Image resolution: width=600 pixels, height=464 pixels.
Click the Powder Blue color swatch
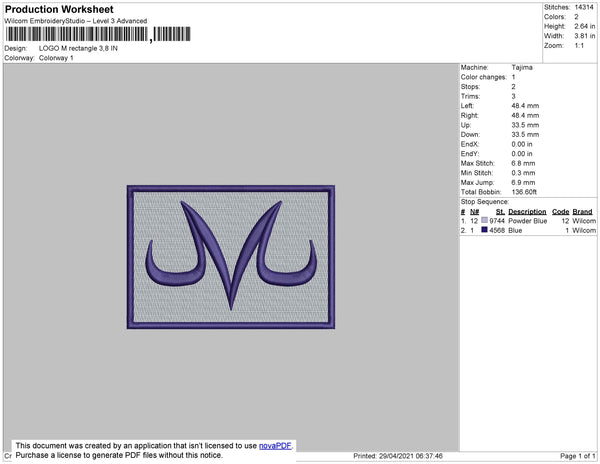click(484, 220)
